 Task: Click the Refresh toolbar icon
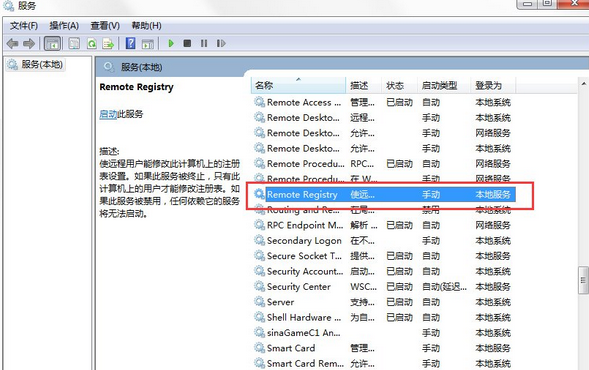(x=91, y=44)
